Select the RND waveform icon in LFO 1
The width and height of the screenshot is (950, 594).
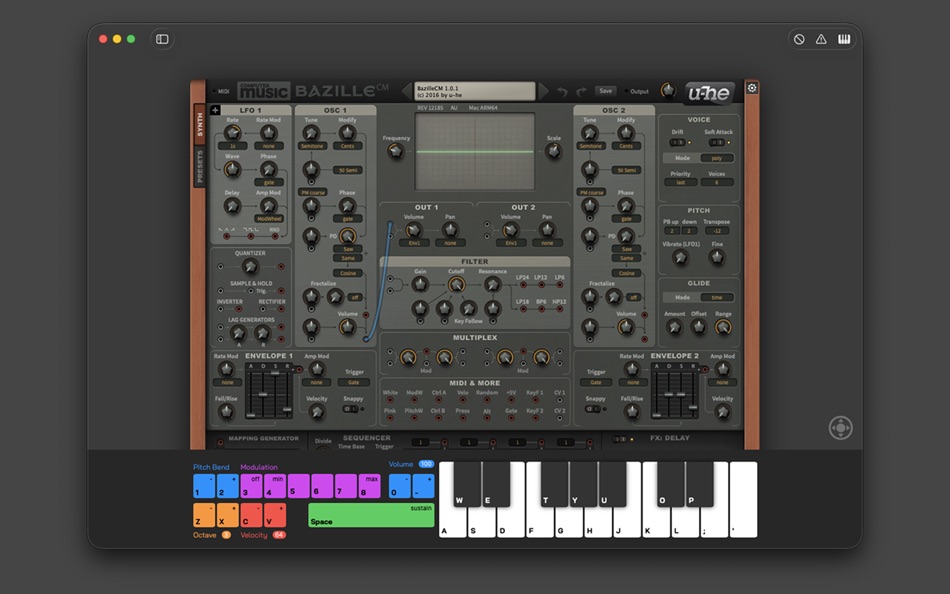point(274,230)
